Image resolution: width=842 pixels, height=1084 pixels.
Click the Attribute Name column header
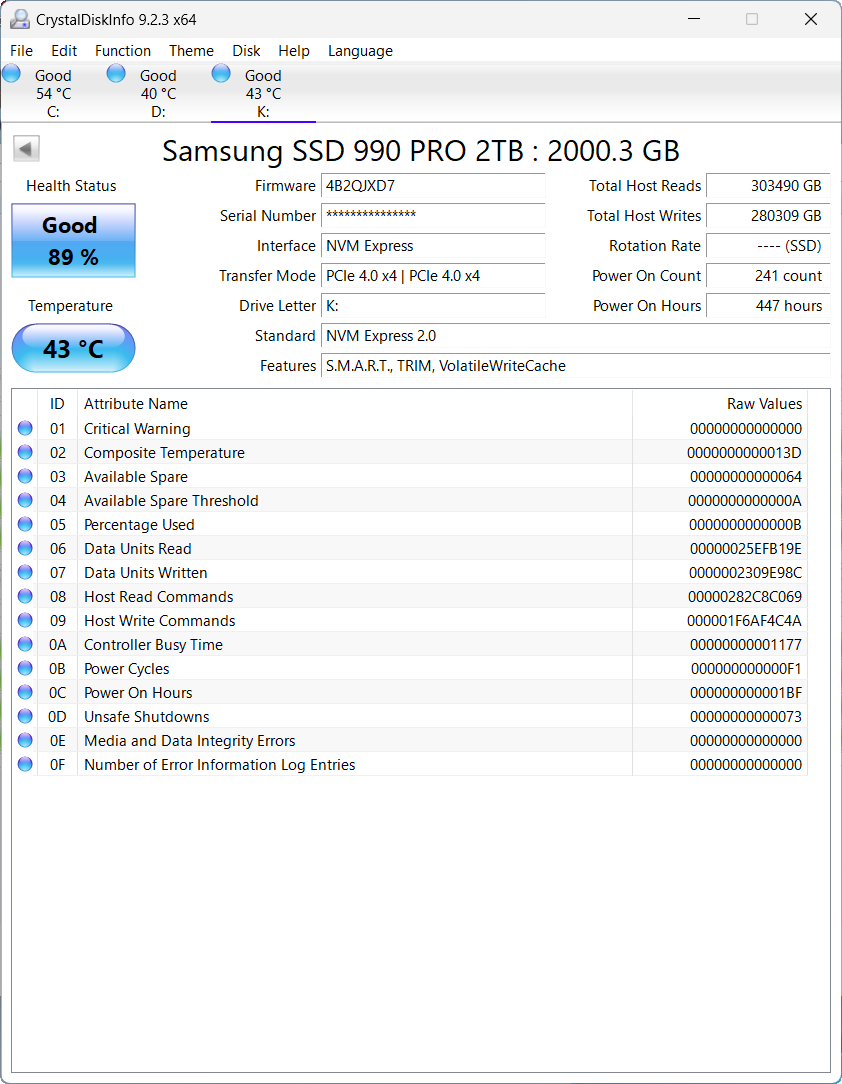tap(355, 404)
